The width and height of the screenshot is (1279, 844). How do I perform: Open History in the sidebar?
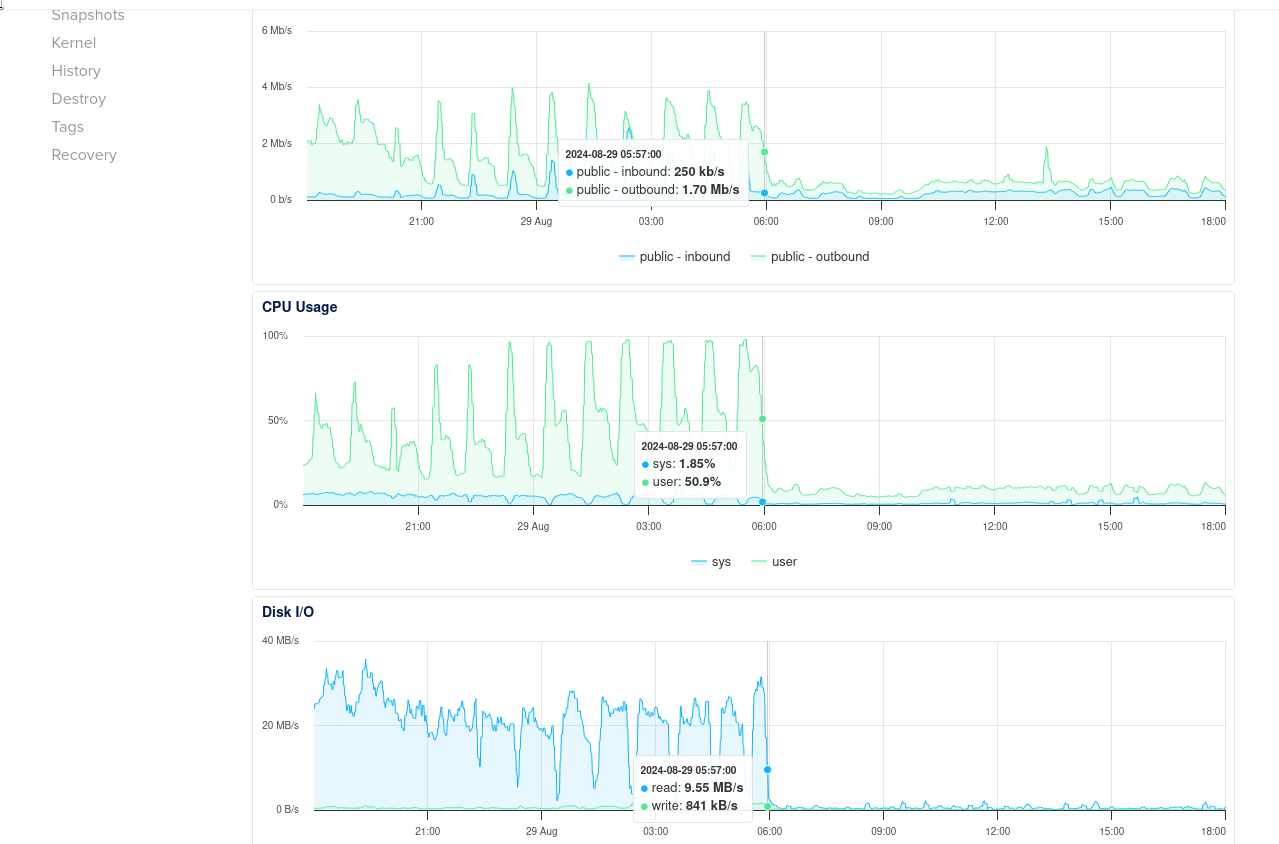point(76,71)
